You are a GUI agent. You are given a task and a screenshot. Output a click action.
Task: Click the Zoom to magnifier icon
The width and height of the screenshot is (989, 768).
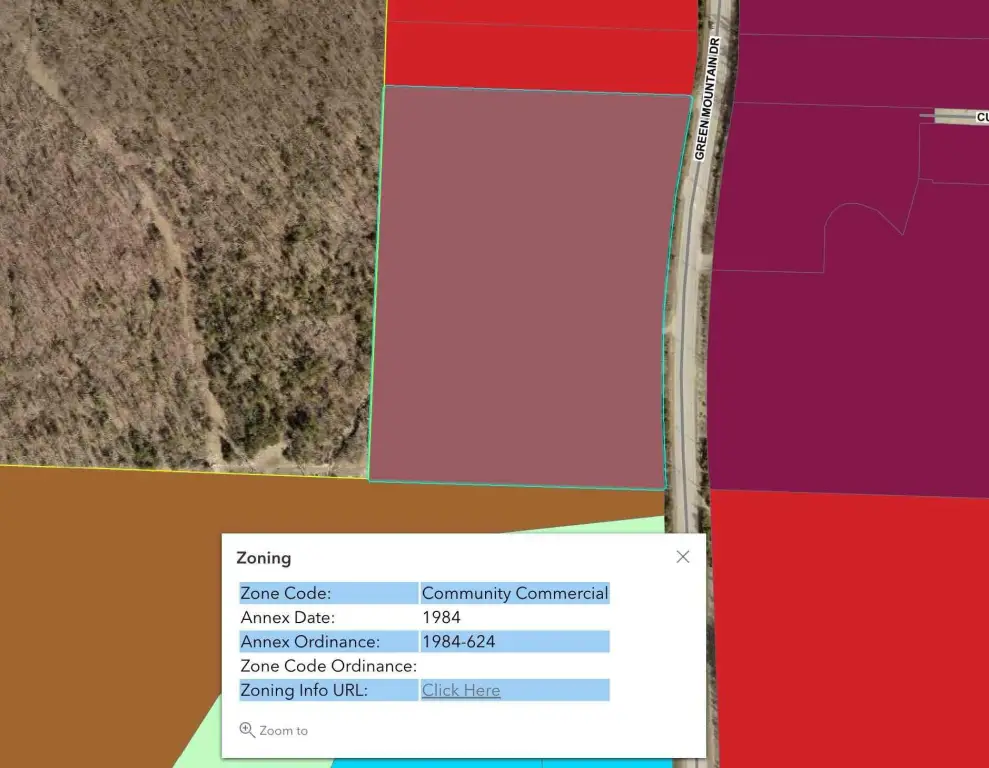coord(247,730)
